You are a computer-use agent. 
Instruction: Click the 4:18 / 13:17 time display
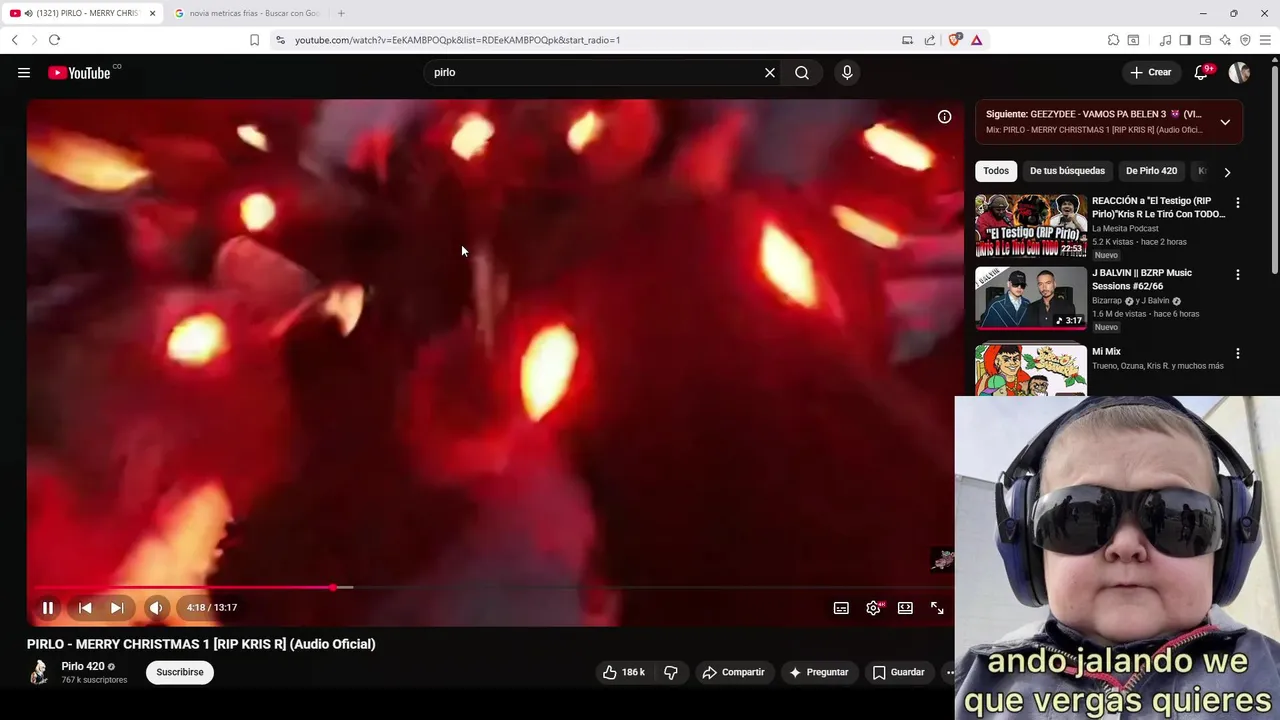[x=211, y=608]
